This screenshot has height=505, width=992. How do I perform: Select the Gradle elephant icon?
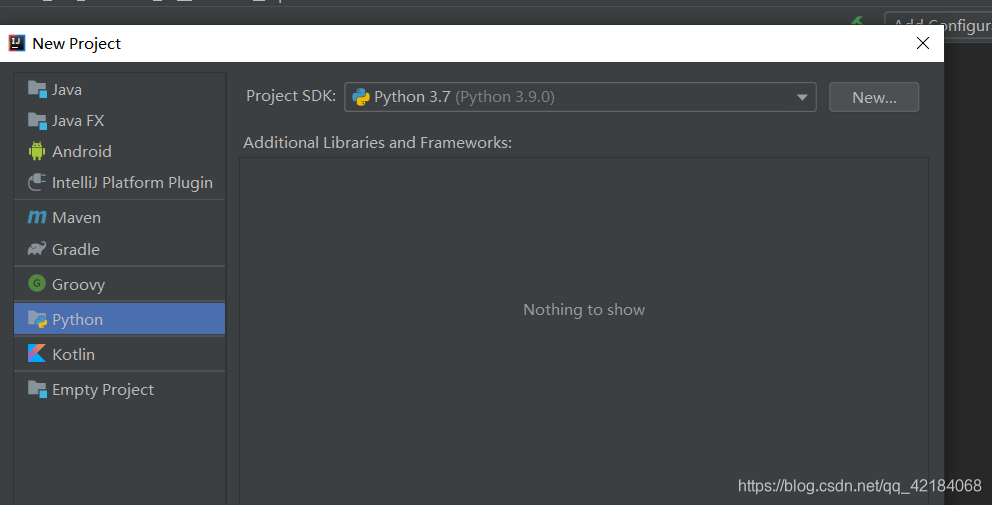coord(37,249)
